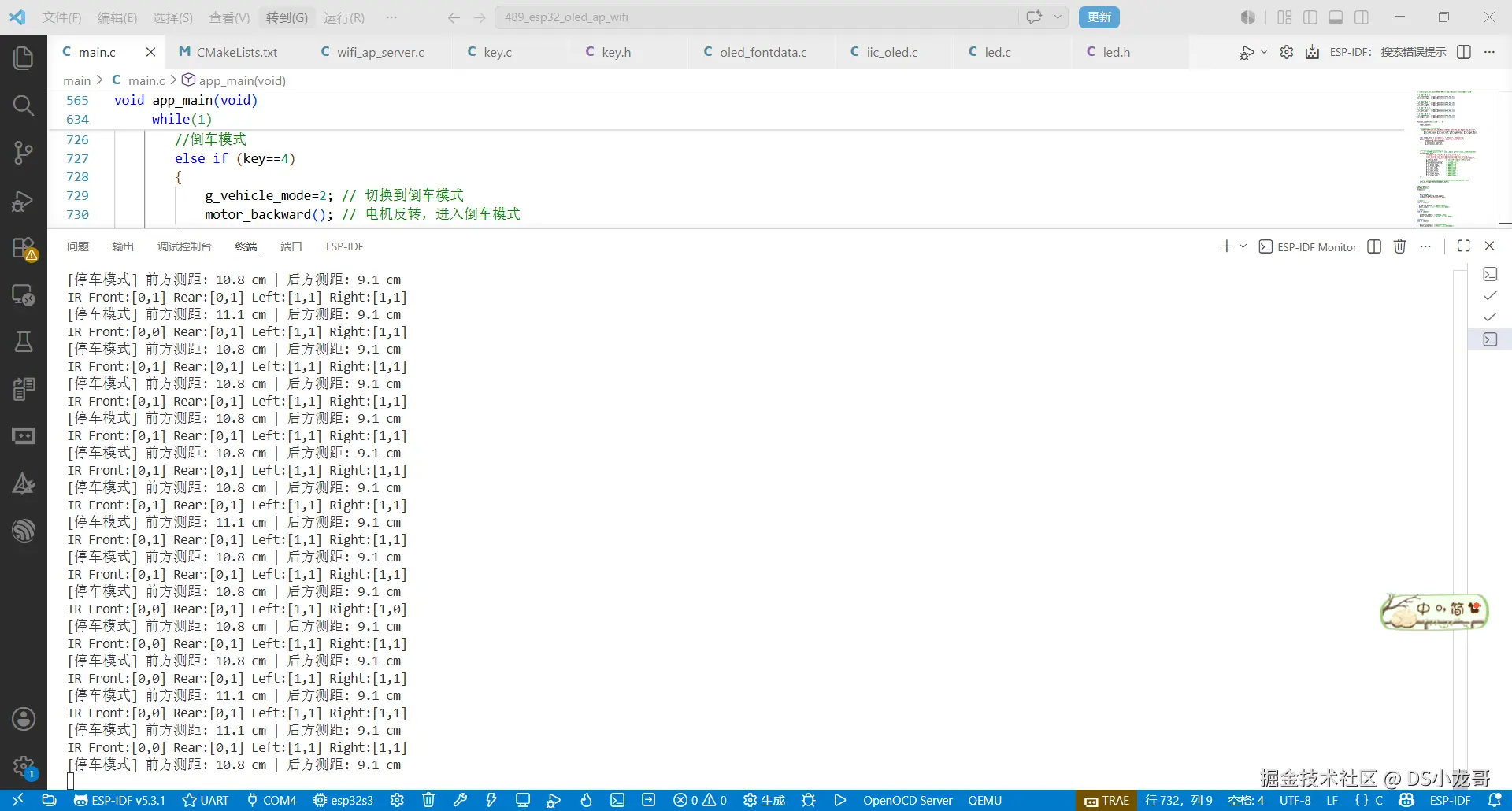Toggle the bottom panel layout button

coord(1336,17)
